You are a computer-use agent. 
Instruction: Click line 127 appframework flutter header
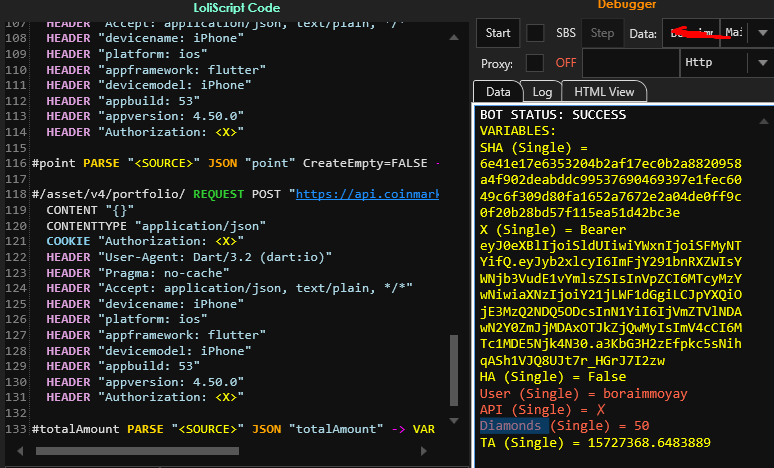(156, 335)
